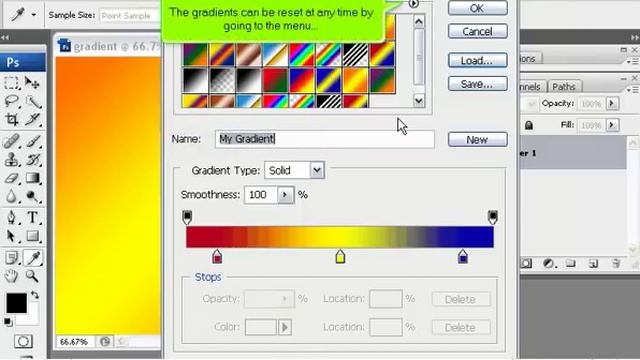Select the Path Selection tool

(x=11, y=236)
